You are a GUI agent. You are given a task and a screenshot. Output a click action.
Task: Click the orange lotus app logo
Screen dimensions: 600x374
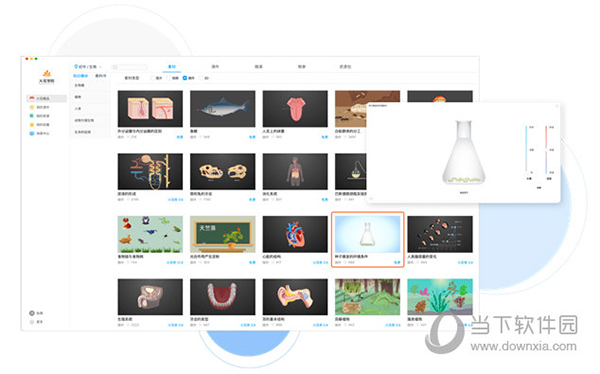tap(47, 73)
